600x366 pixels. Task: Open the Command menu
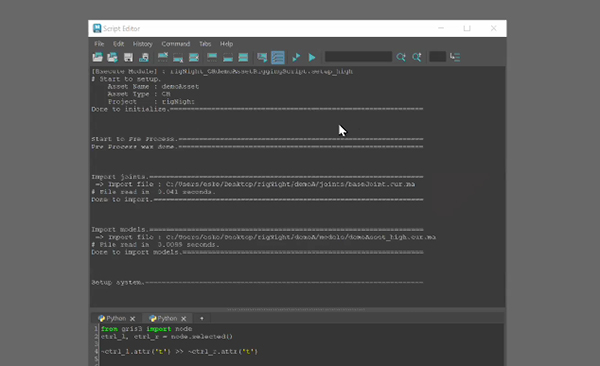[x=176, y=44]
